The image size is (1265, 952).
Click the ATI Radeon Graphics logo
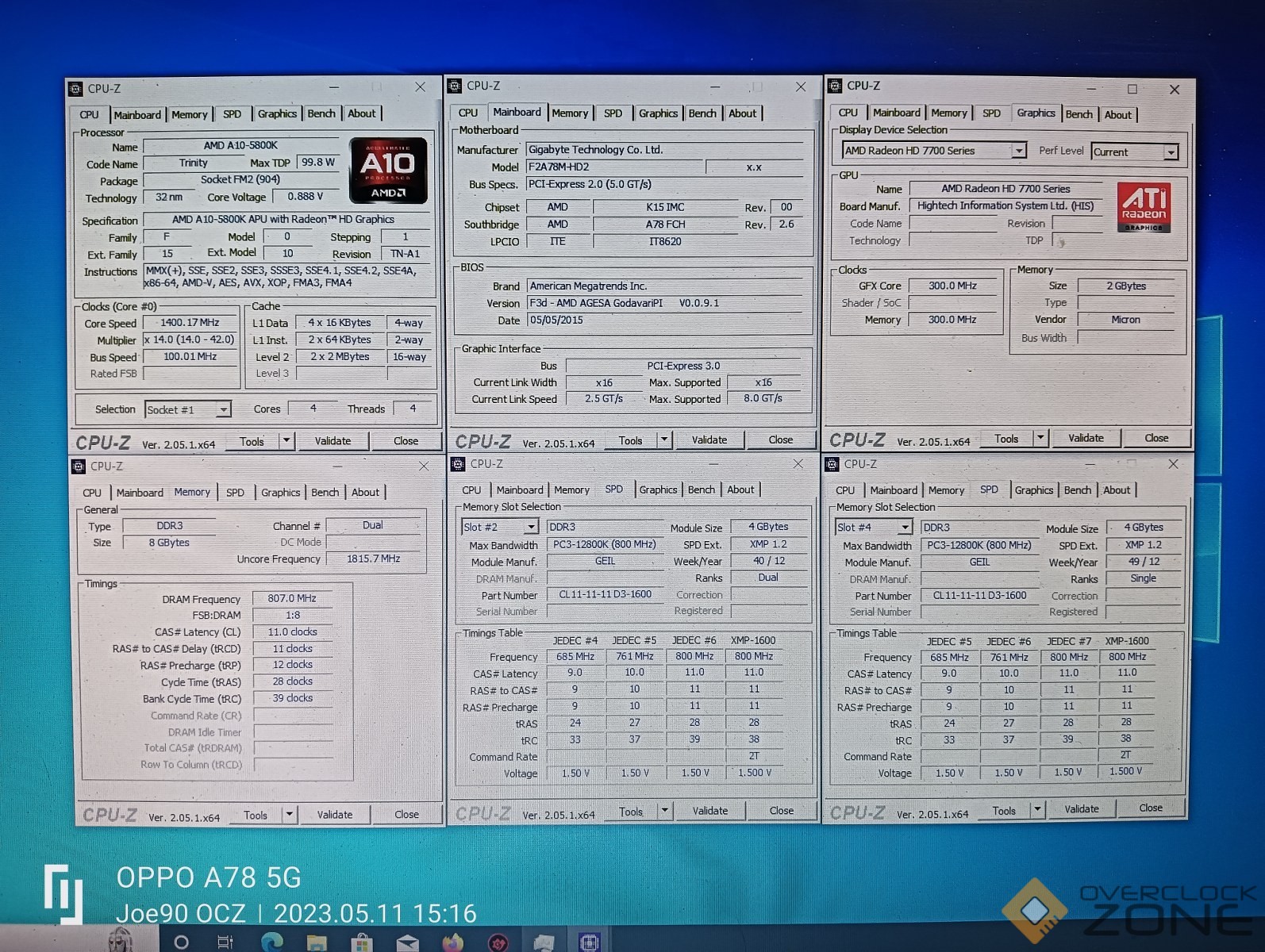[1144, 207]
